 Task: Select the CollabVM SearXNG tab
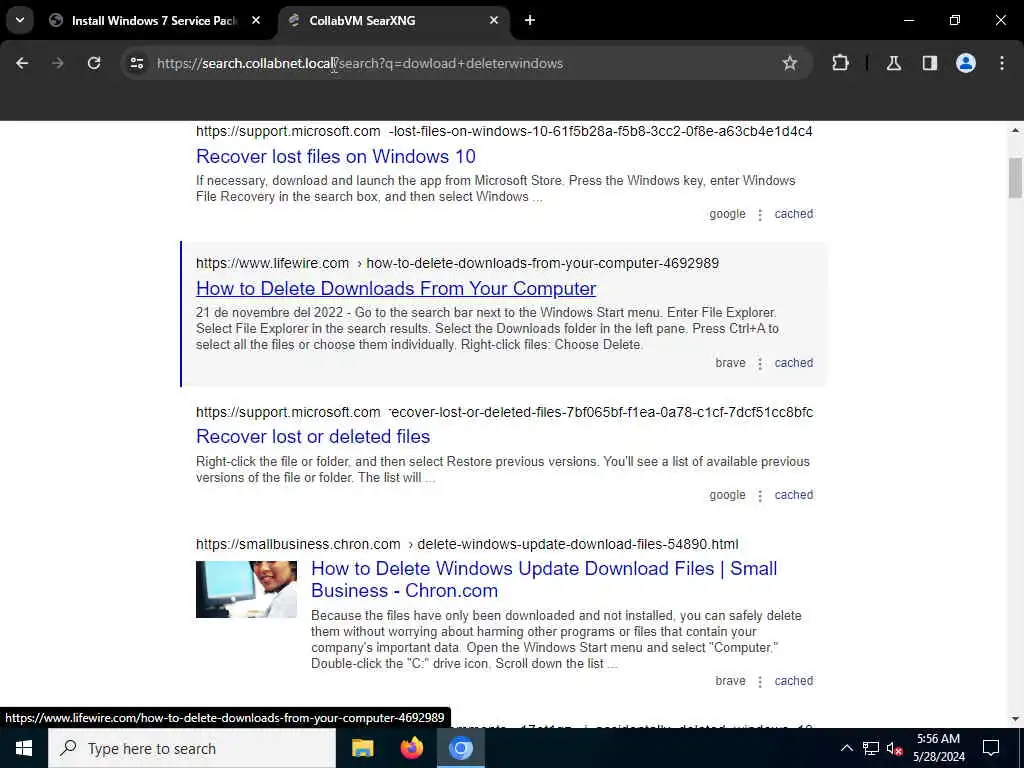coord(393,20)
